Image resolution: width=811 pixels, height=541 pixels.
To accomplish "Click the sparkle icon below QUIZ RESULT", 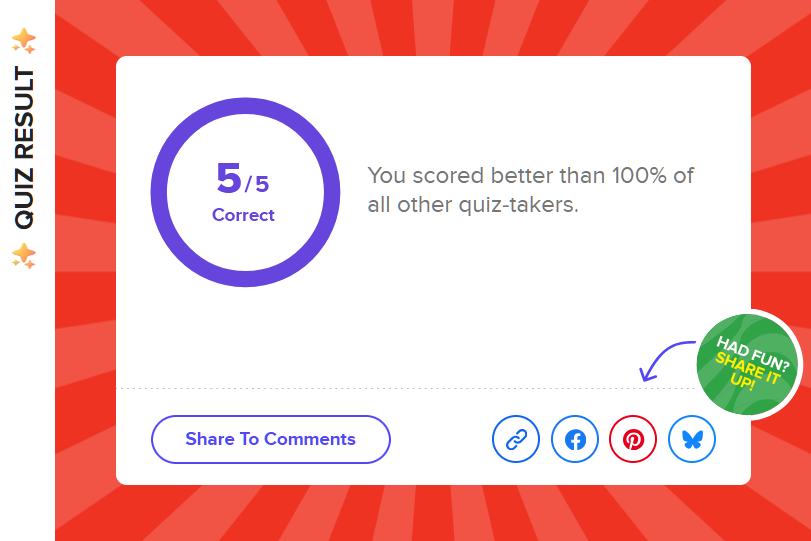I will pos(24,256).
